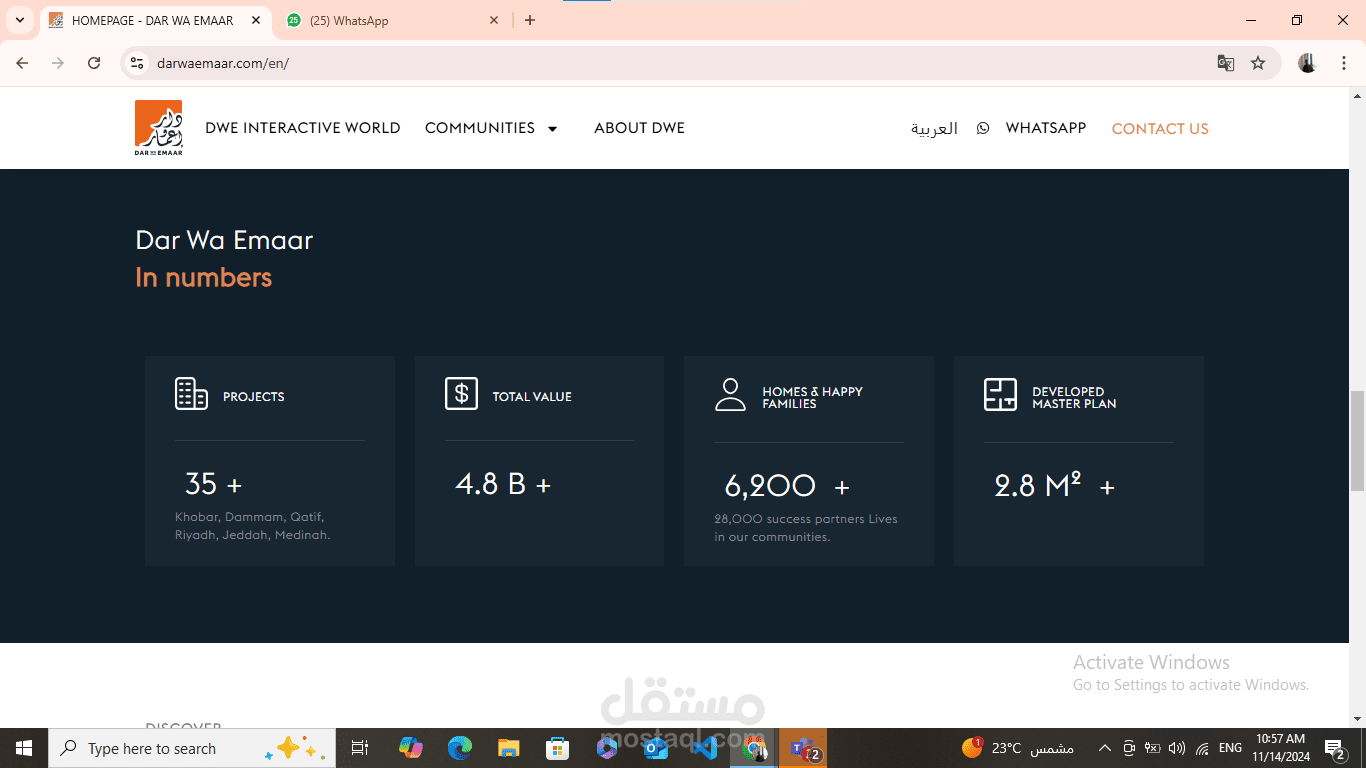The image size is (1366, 768).
Task: Click the Developed Master Plan floorplan icon
Action: click(x=1000, y=394)
